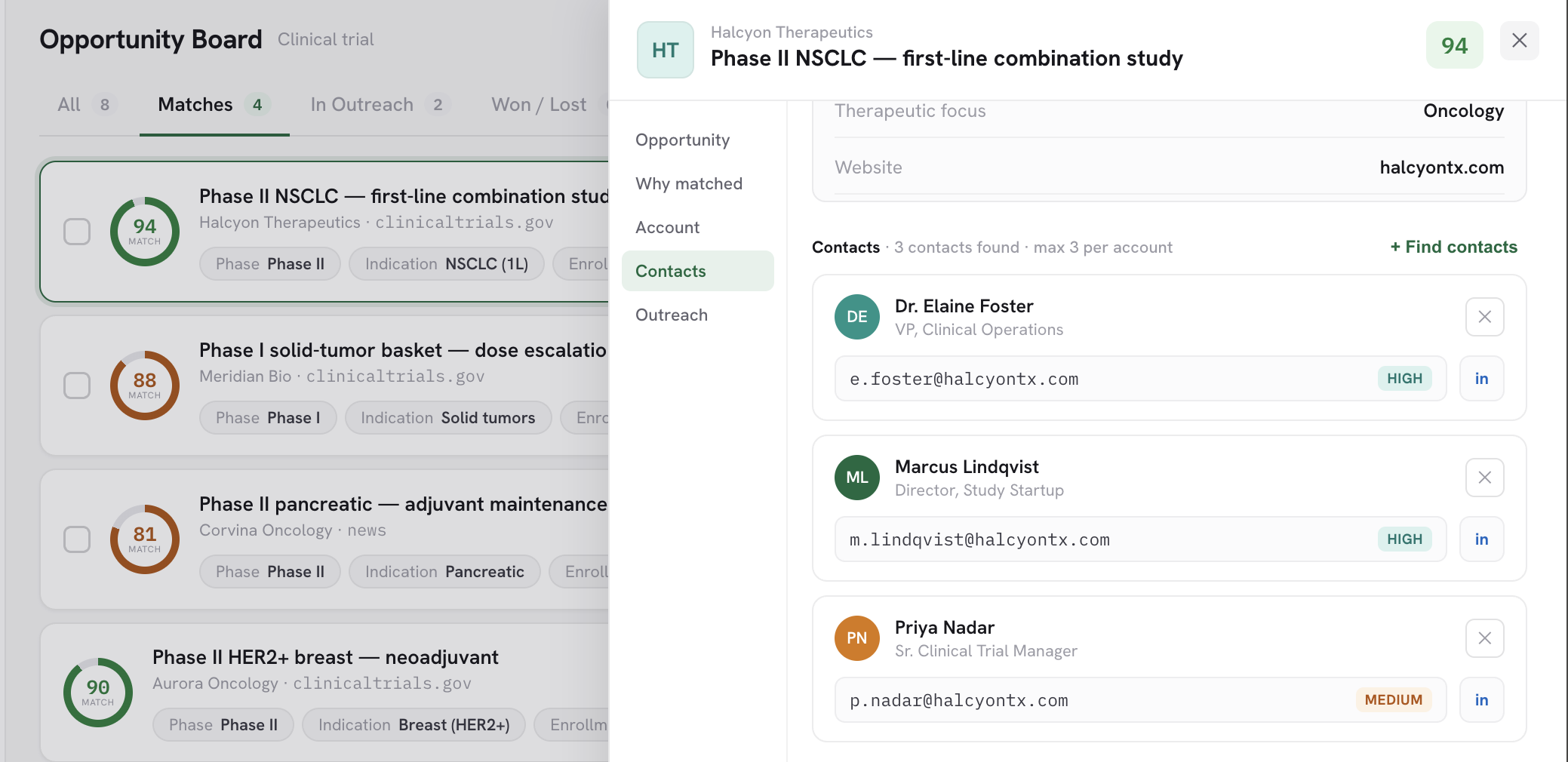Open Phase I solid-tumor basket card title
The image size is (1568, 762).
[x=403, y=350]
